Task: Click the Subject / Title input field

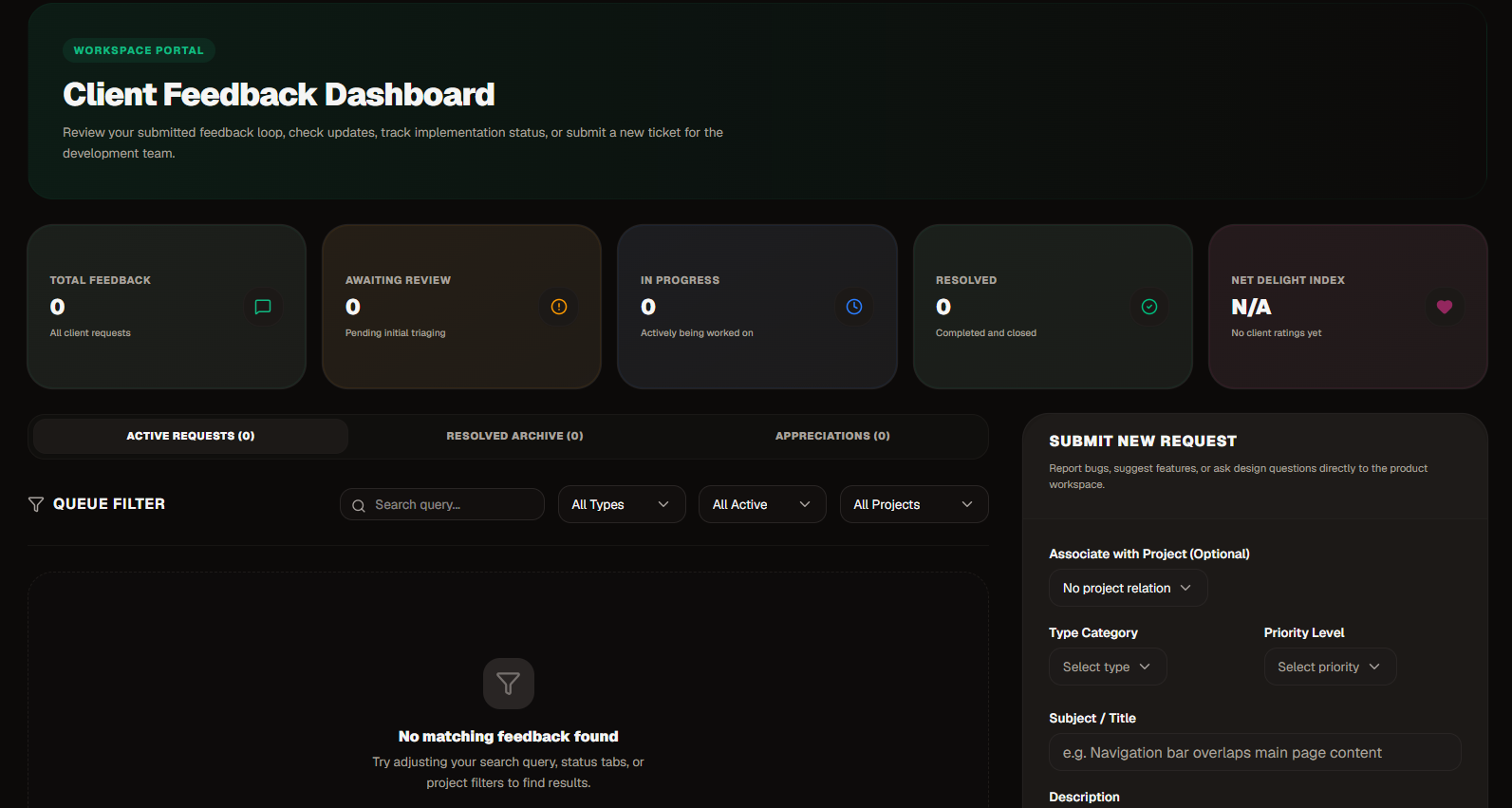Action: click(1255, 752)
